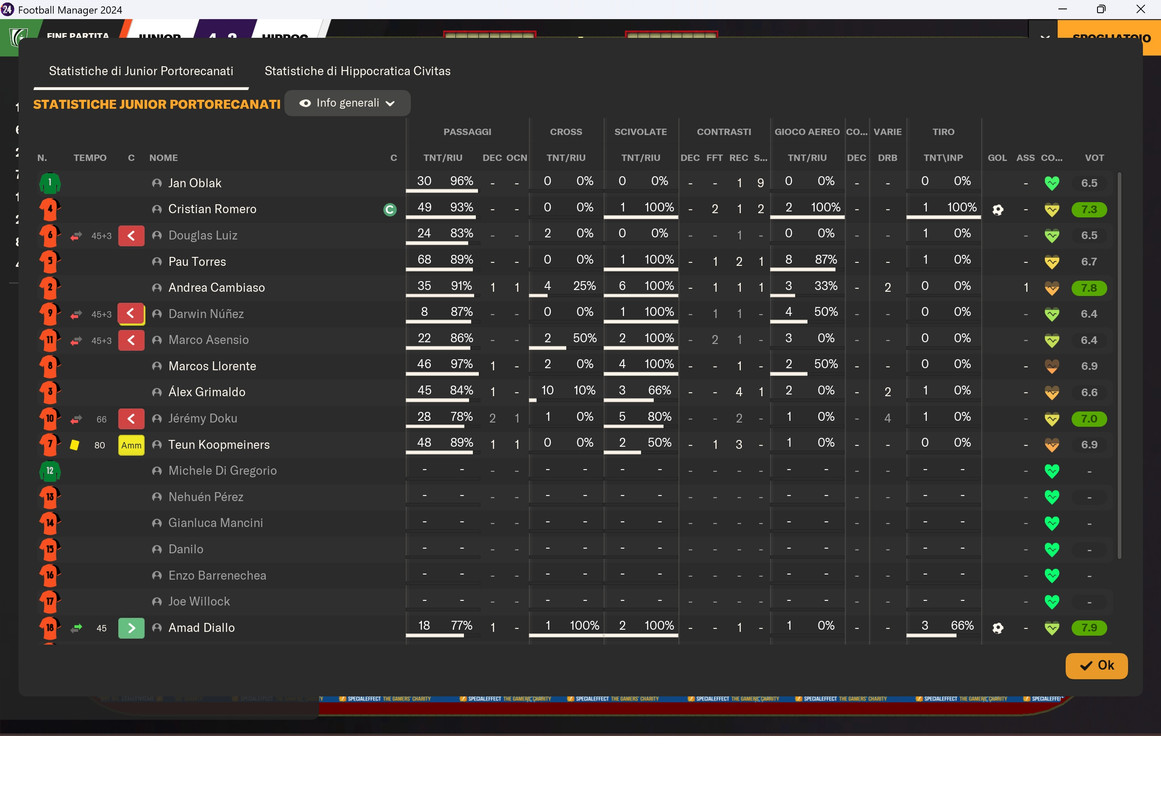Viewport: 1161px width, 800px height.
Task: Open Enzo Barrenechea's player name link
Action: 217,576
